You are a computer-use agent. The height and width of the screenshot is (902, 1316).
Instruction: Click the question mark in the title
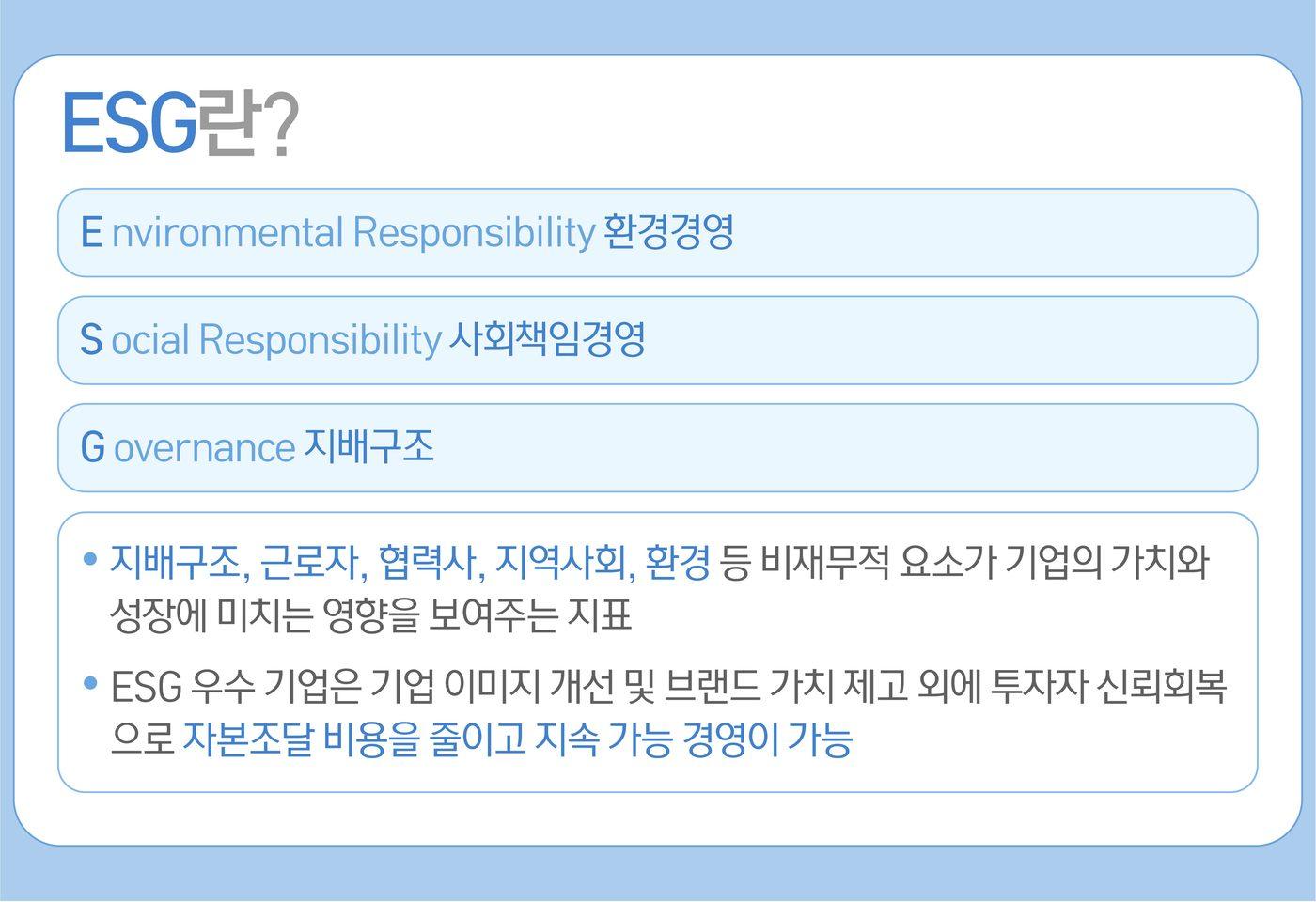[x=278, y=125]
